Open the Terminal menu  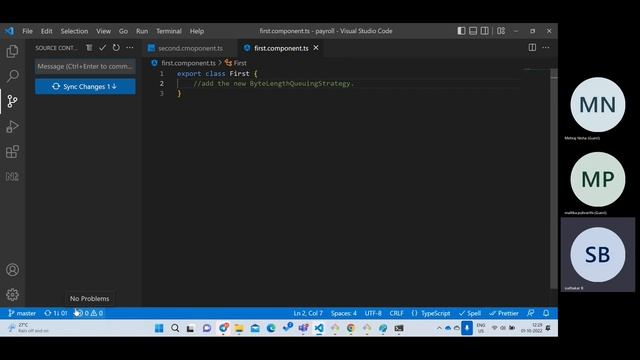pyautogui.click(x=169, y=31)
